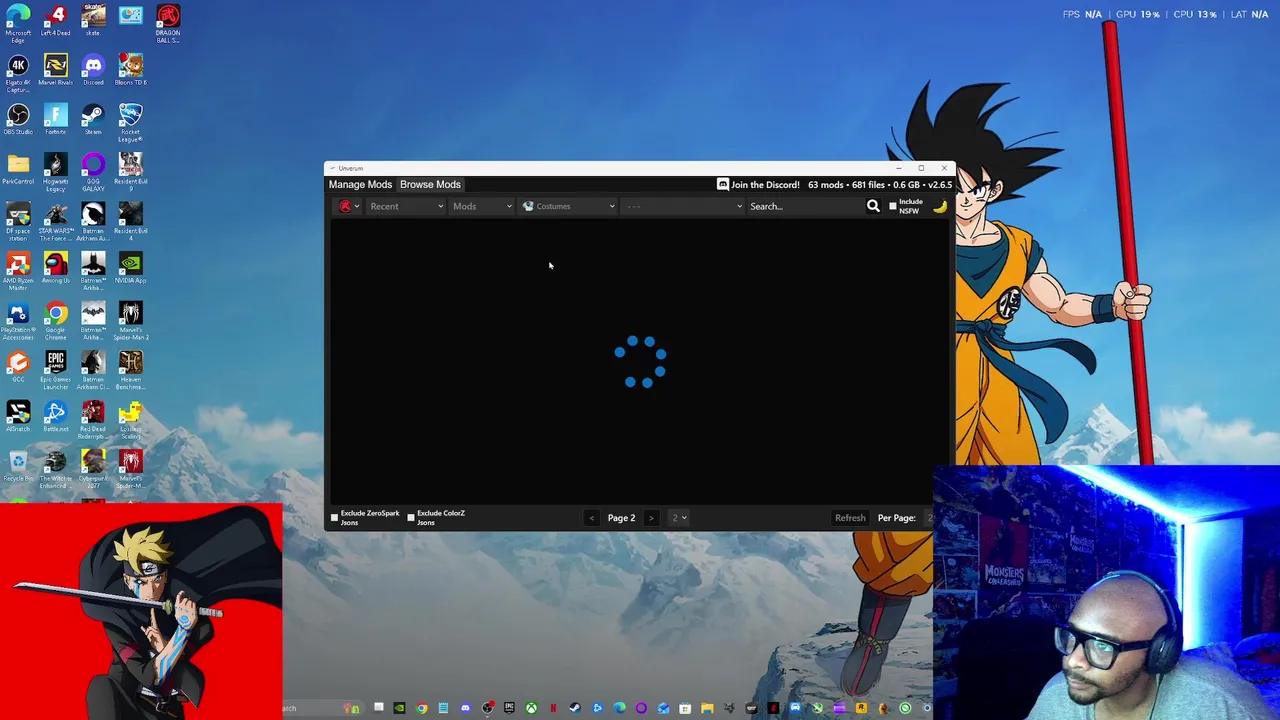Open AMD Ryzen Master desktop shortcut
The height and width of the screenshot is (720, 1280).
18,271
